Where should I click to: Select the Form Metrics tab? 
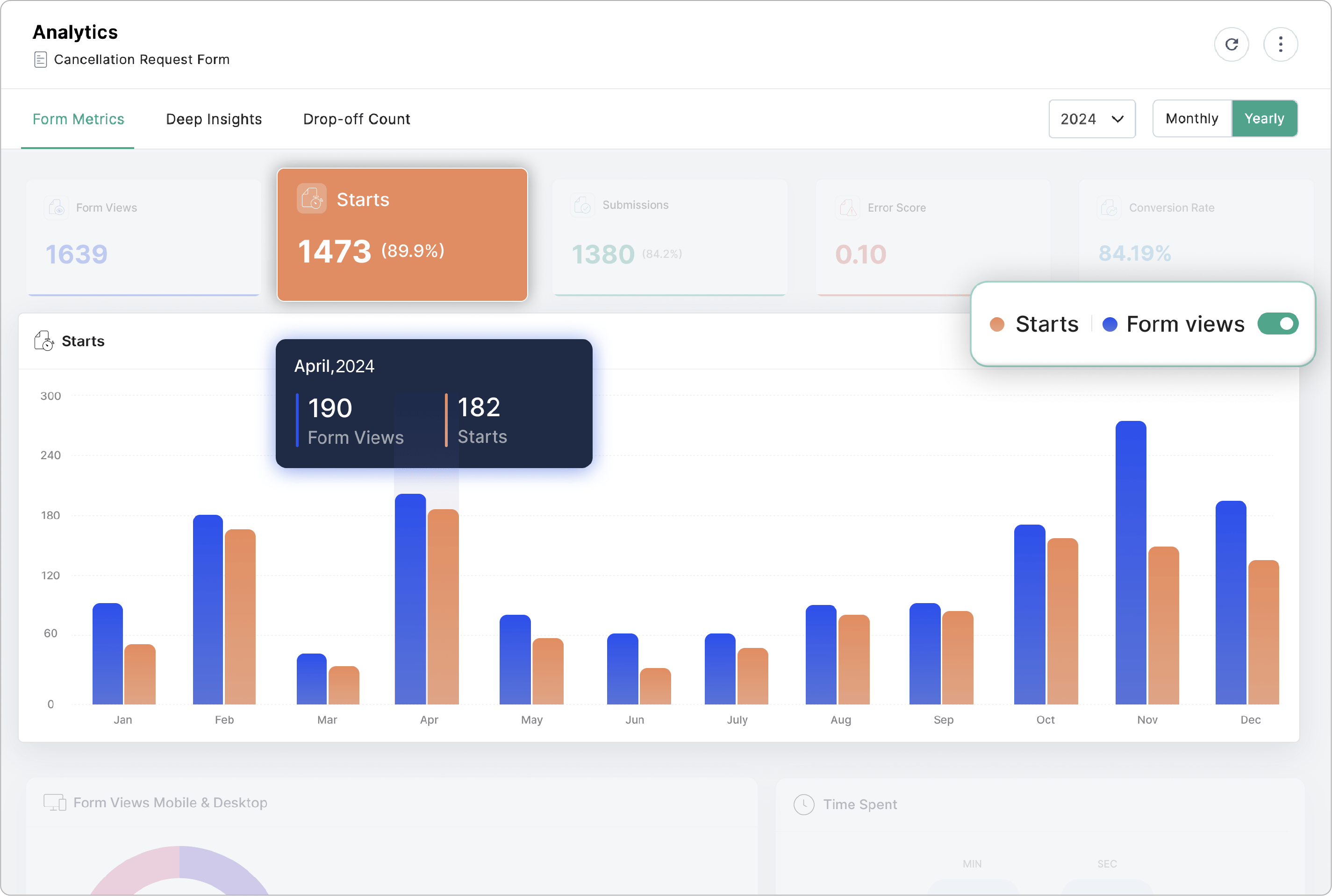coord(79,119)
